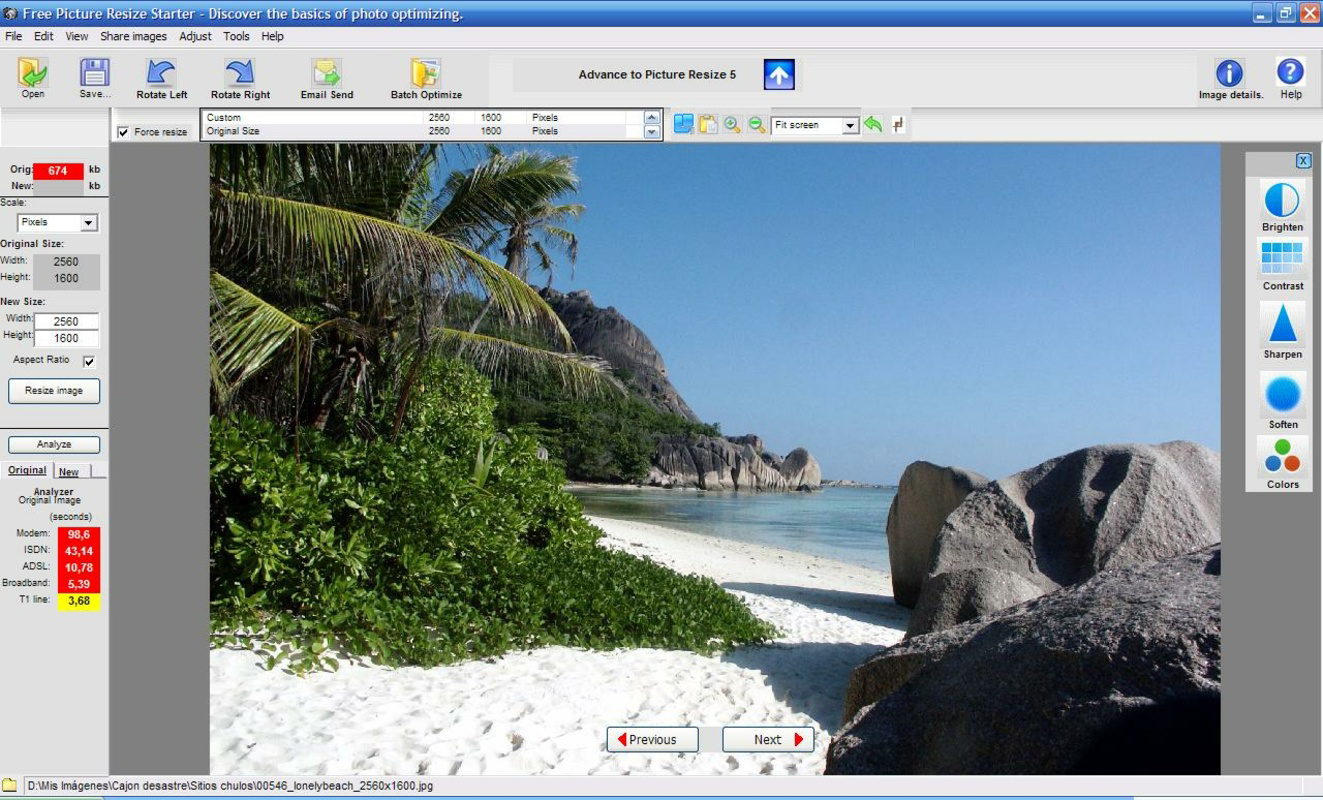The image size is (1323, 800).
Task: Click the beach photo preview
Action: (714, 459)
